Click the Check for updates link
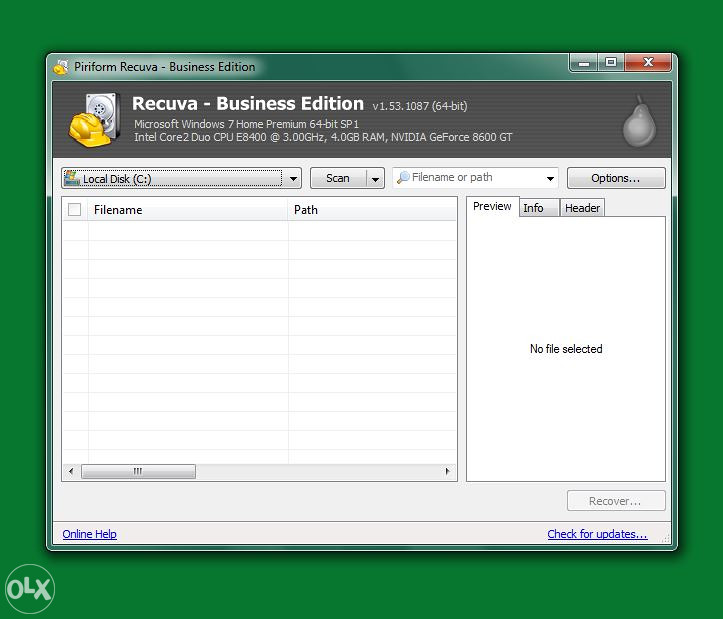Viewport: 723px width, 619px height. click(x=598, y=534)
